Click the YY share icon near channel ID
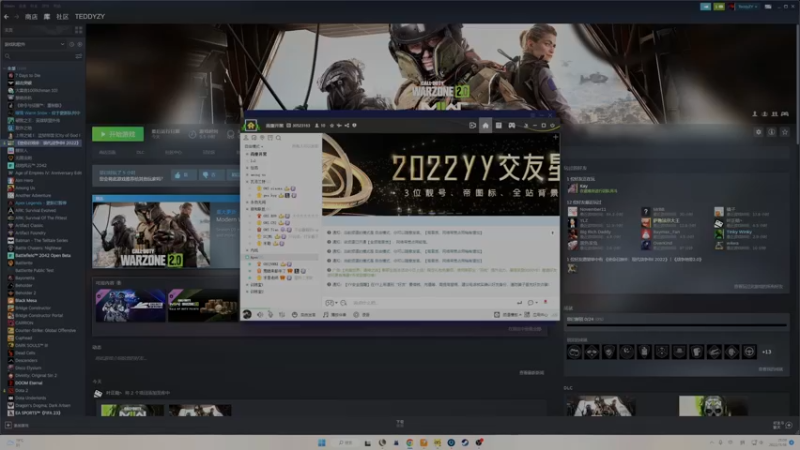 point(347,126)
